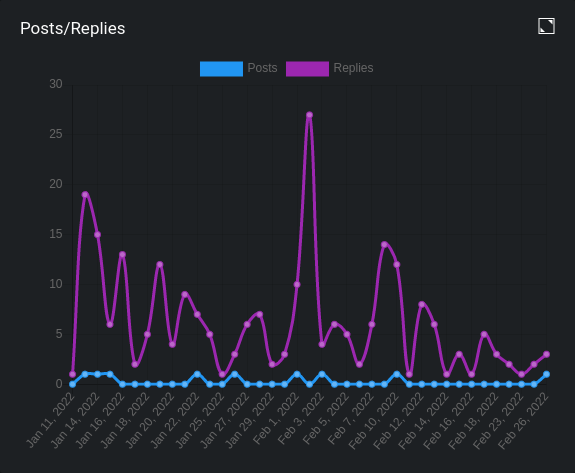This screenshot has height=473, width=575.
Task: Click the Feb 14, 2022 axis label
Action: tap(424, 420)
